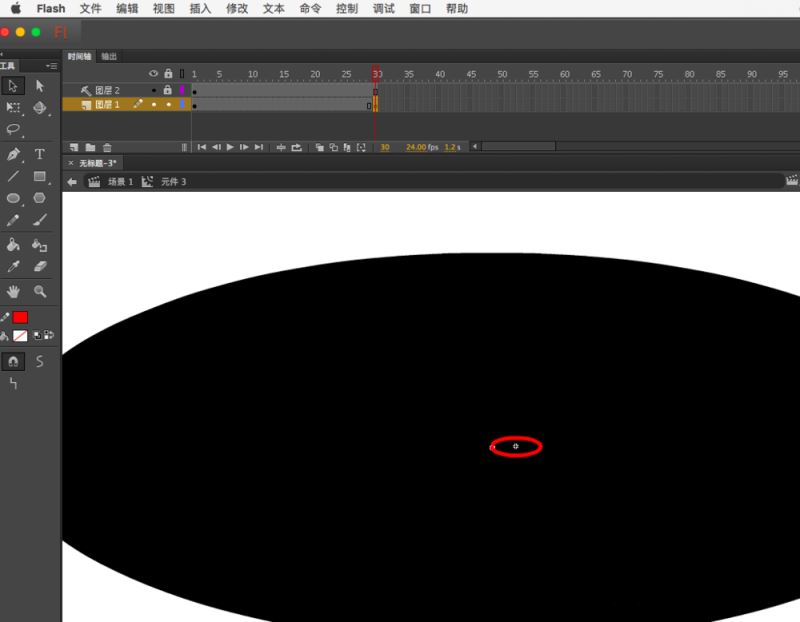The height and width of the screenshot is (622, 800).
Task: Switch to the 输出 tab
Action: [x=109, y=56]
